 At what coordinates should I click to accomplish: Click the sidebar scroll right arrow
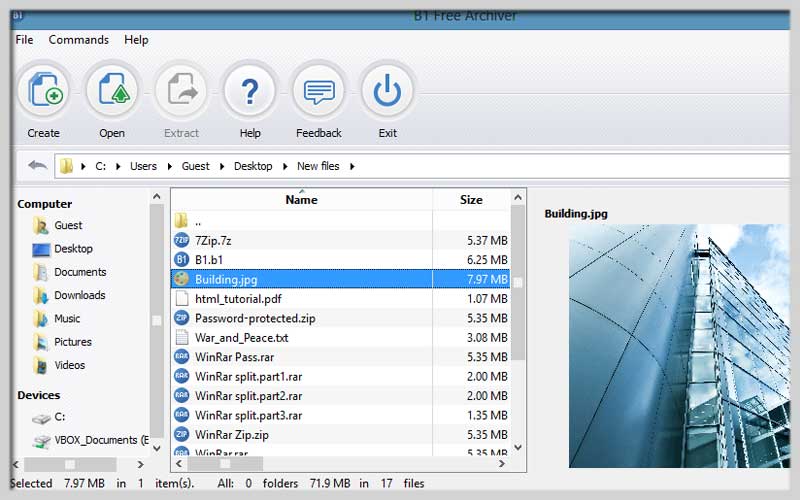tap(140, 464)
